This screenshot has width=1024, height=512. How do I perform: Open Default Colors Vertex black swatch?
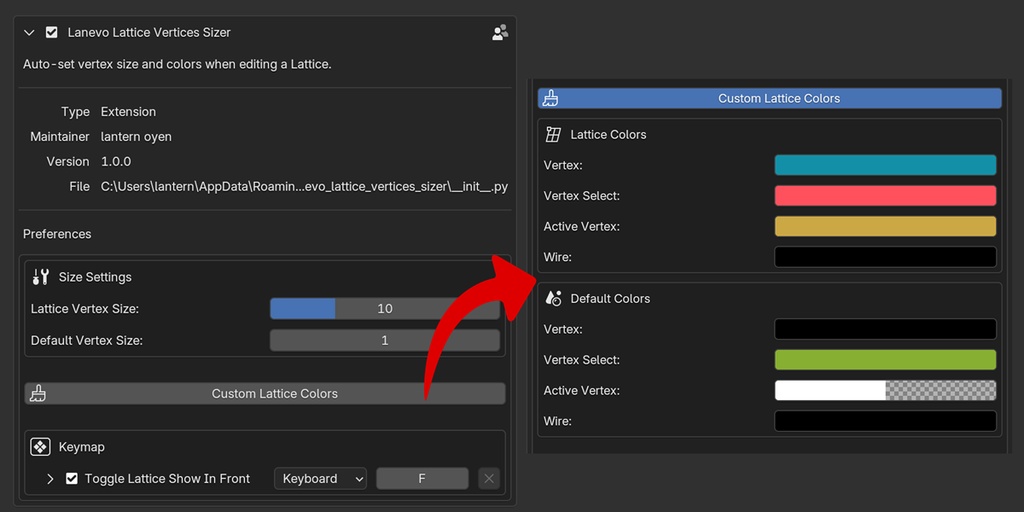[885, 329]
